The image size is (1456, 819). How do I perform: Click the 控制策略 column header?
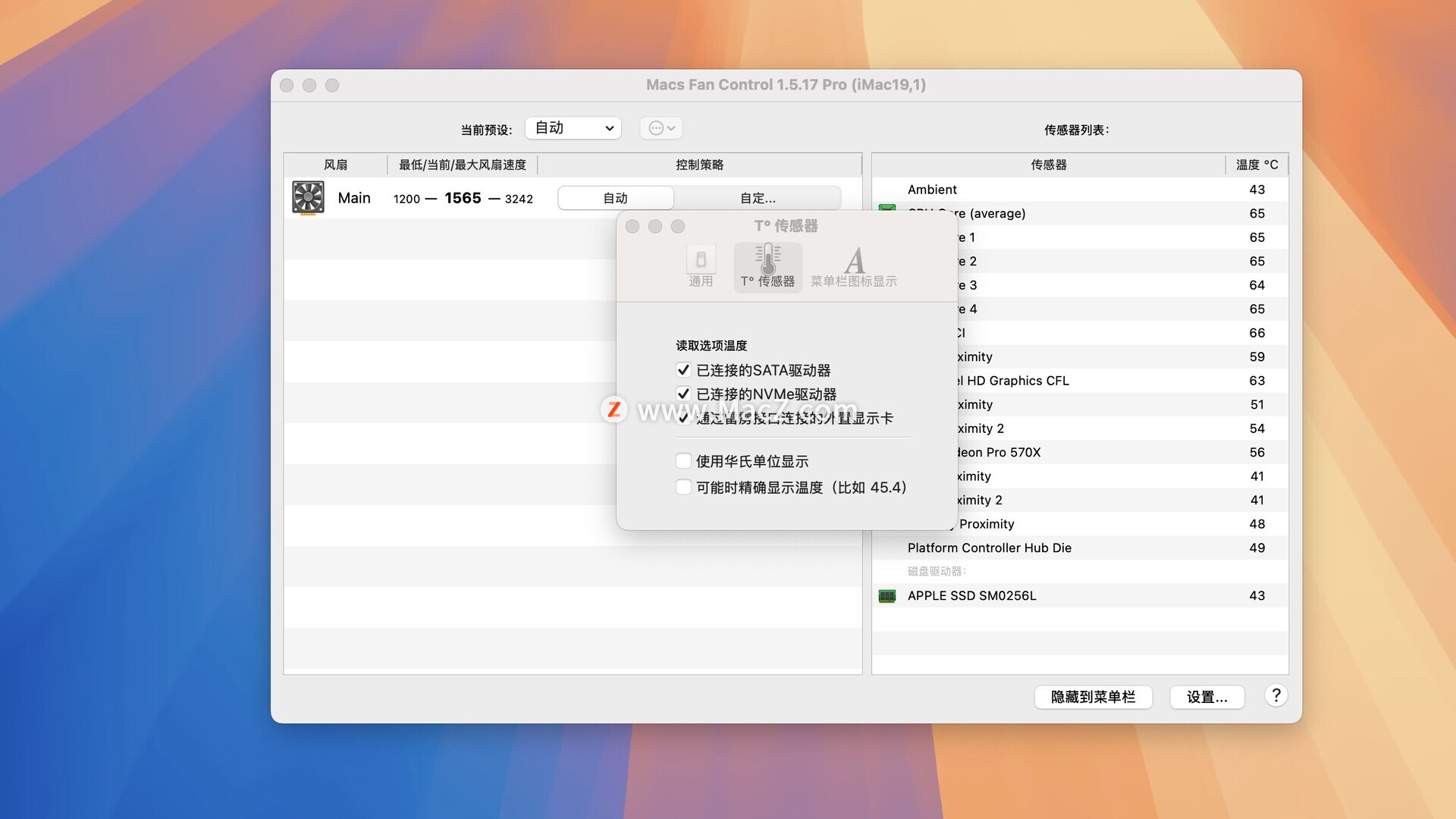(699, 165)
